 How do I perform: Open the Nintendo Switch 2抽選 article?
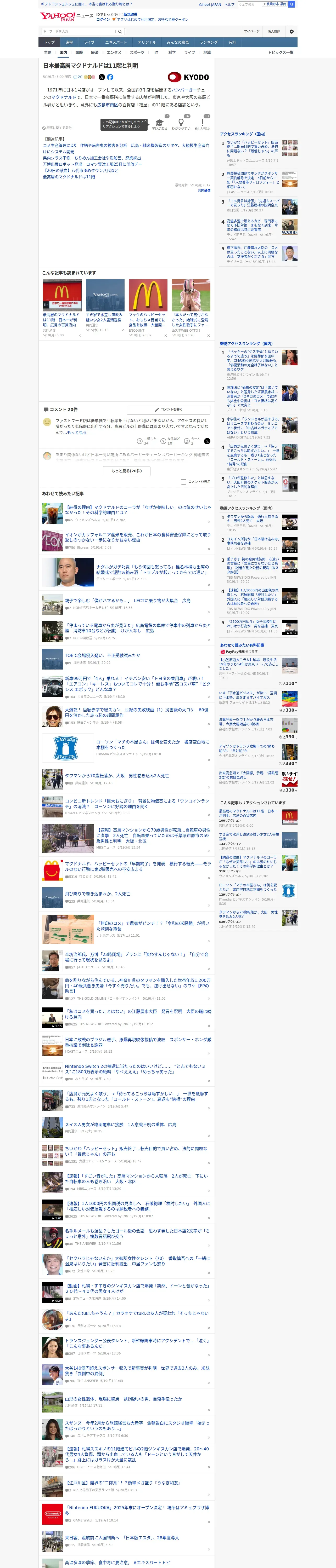coord(135,1068)
